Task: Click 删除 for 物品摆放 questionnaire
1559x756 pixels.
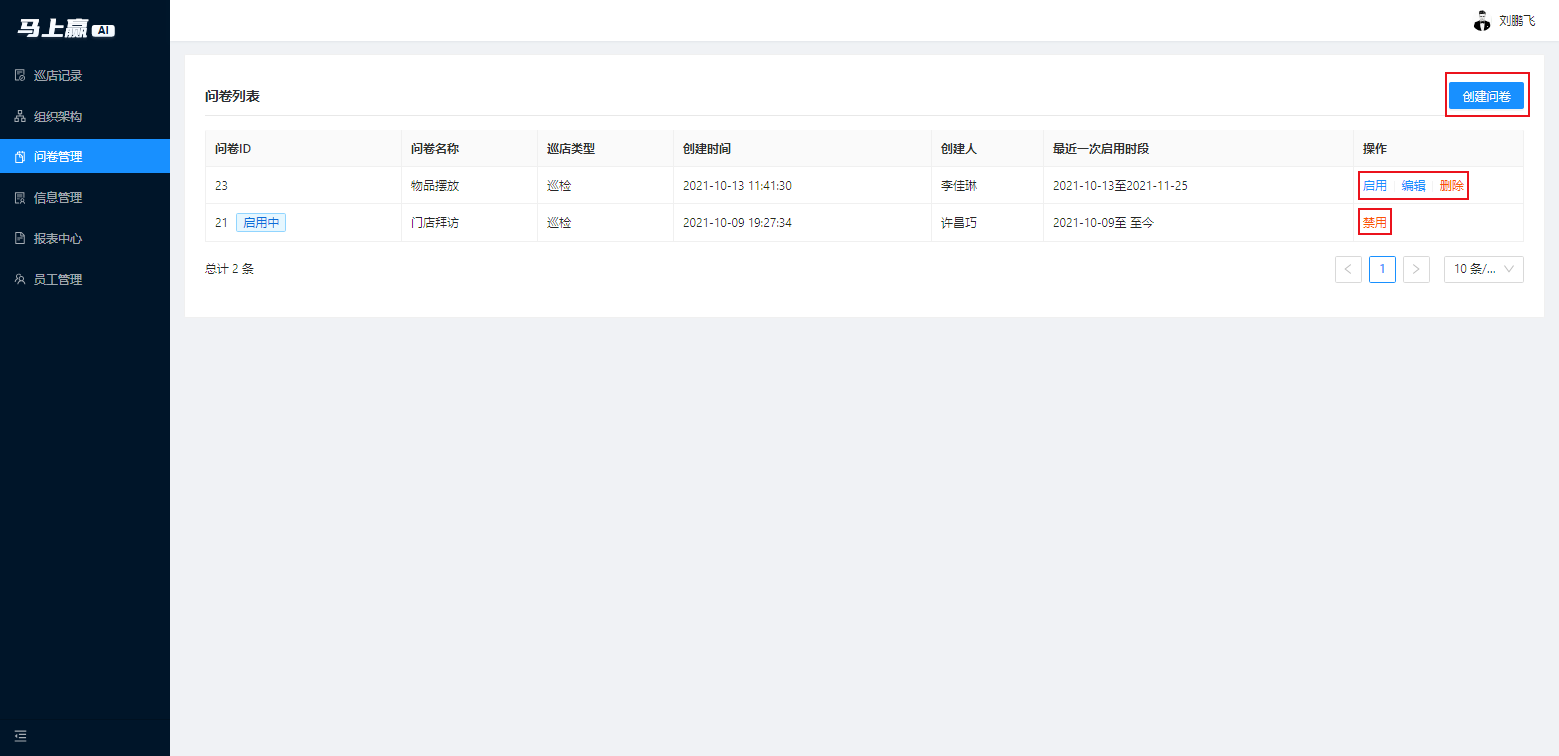Action: tap(1451, 185)
